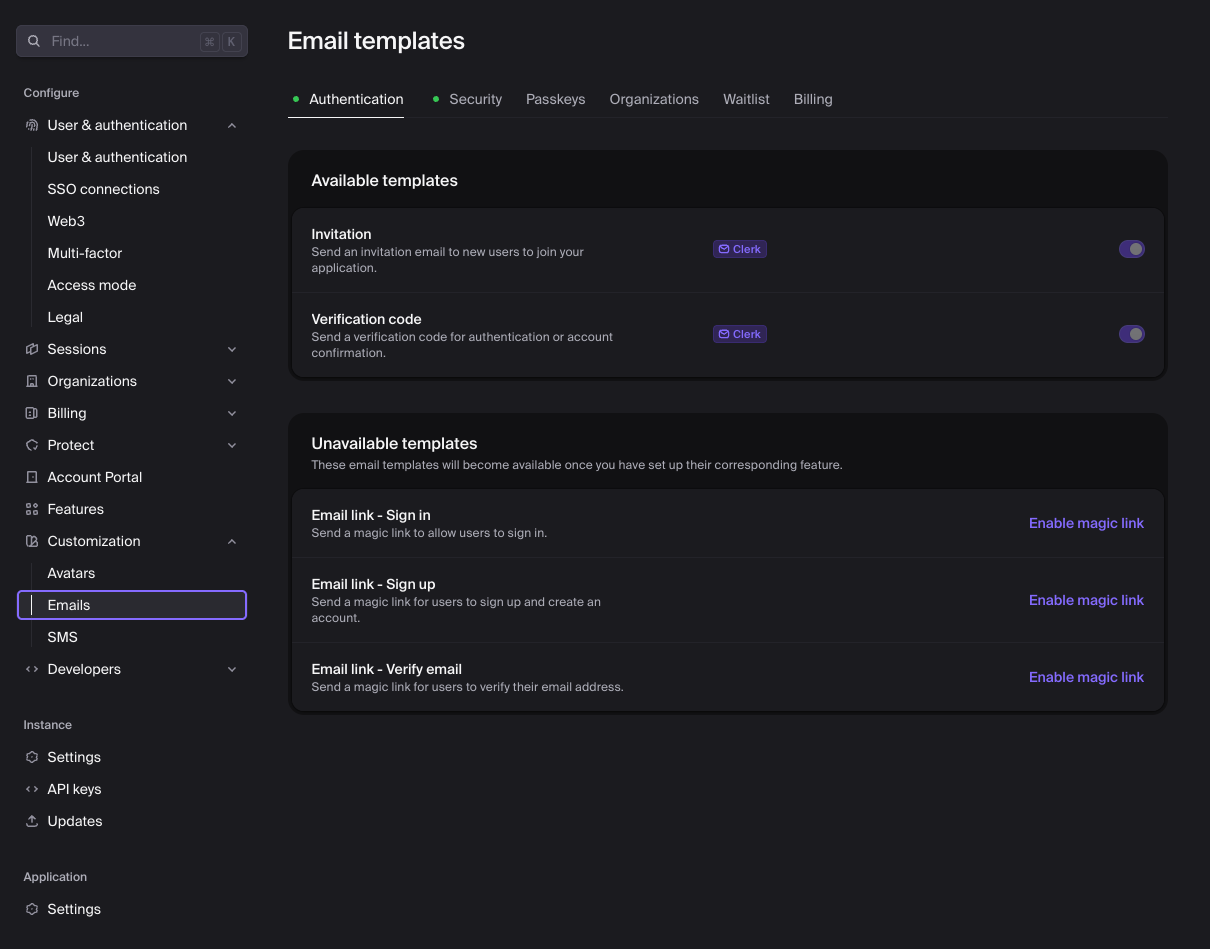Image resolution: width=1210 pixels, height=949 pixels.
Task: Toggle the Invitation email template switch
Action: (1132, 249)
